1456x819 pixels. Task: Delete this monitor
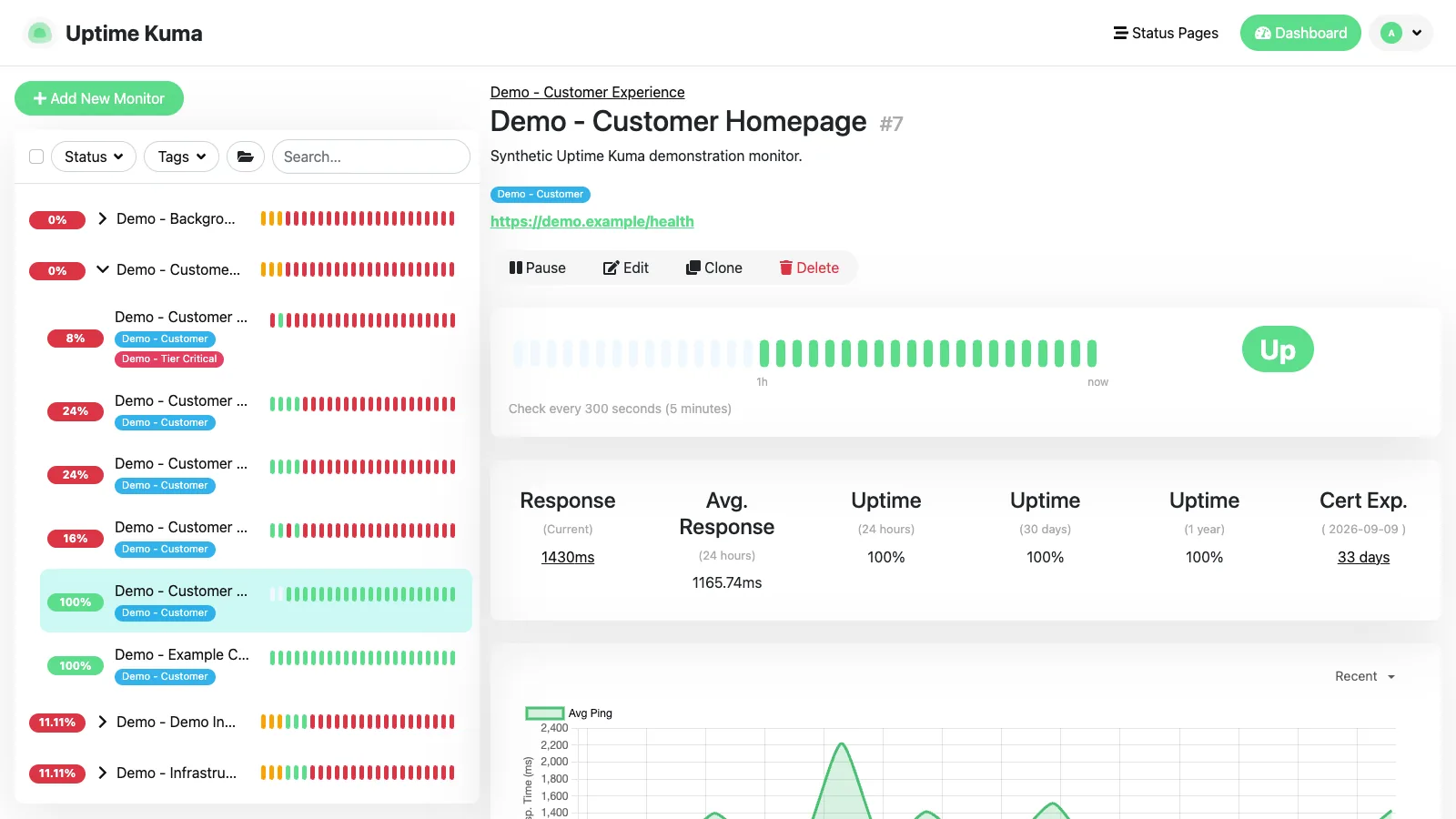(809, 268)
